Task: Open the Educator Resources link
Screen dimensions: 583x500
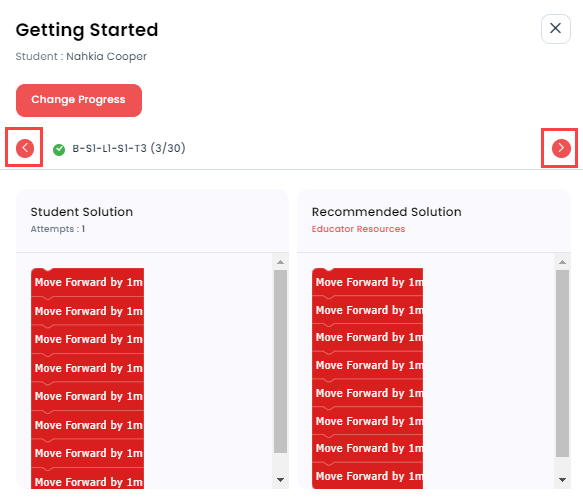Action: (x=358, y=229)
